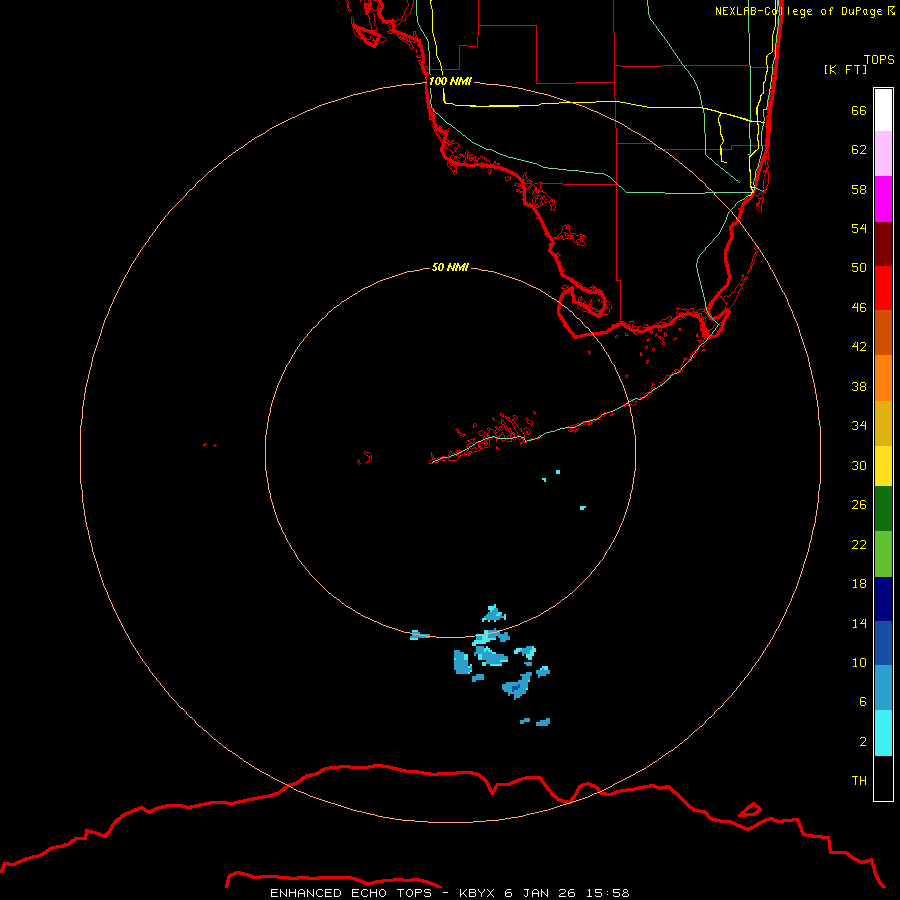Click the "66" scale value
Image resolution: width=900 pixels, height=900 pixels.
859,110
